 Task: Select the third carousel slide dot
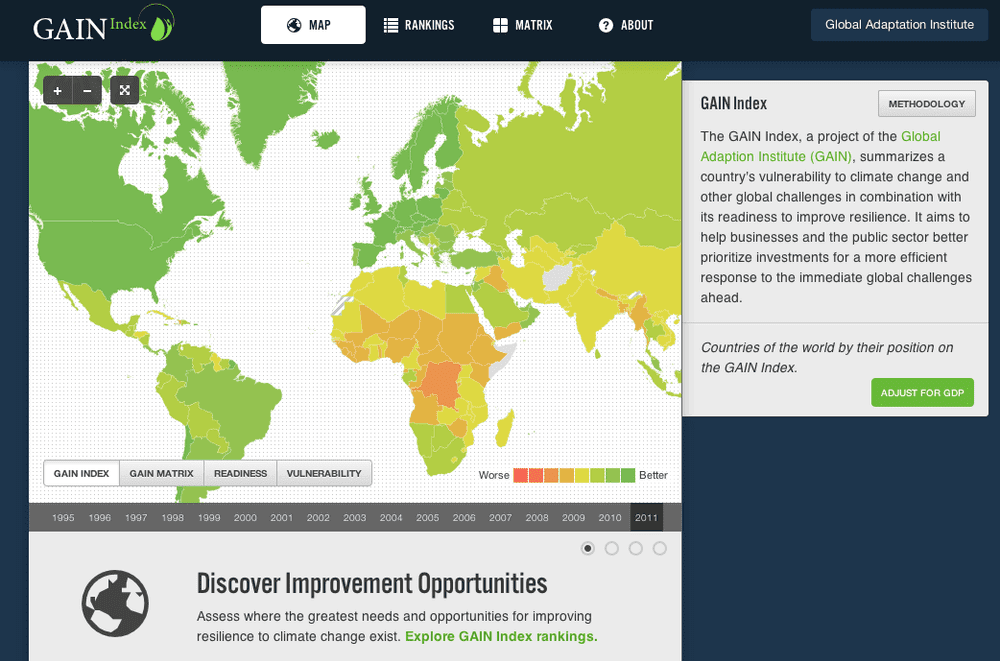[x=636, y=548]
